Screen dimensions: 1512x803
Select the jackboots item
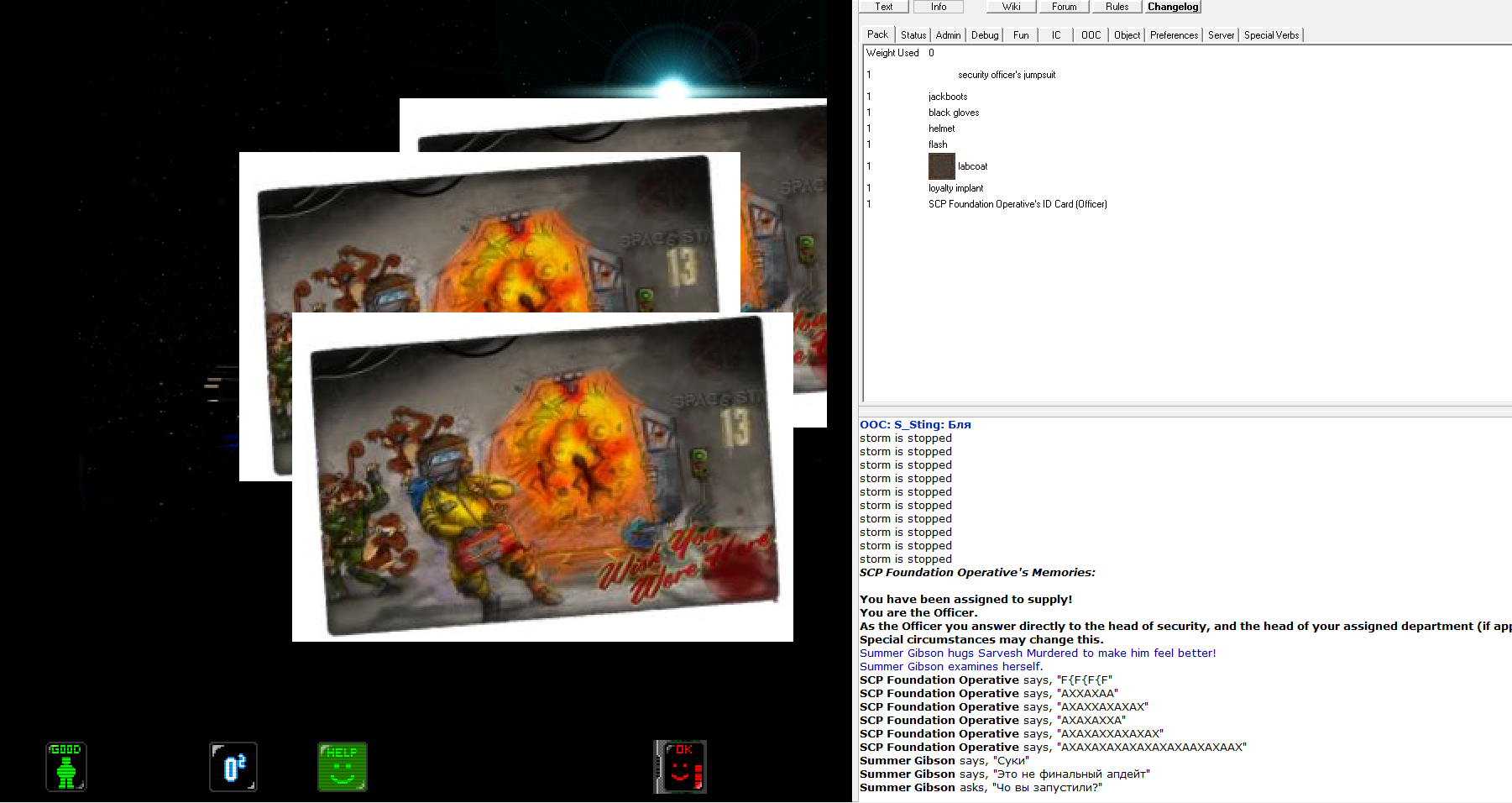pos(948,97)
